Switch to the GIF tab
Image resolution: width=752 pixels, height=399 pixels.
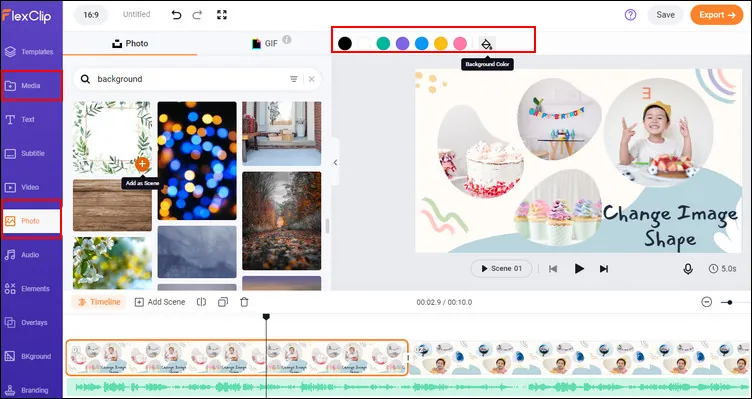(x=265, y=44)
